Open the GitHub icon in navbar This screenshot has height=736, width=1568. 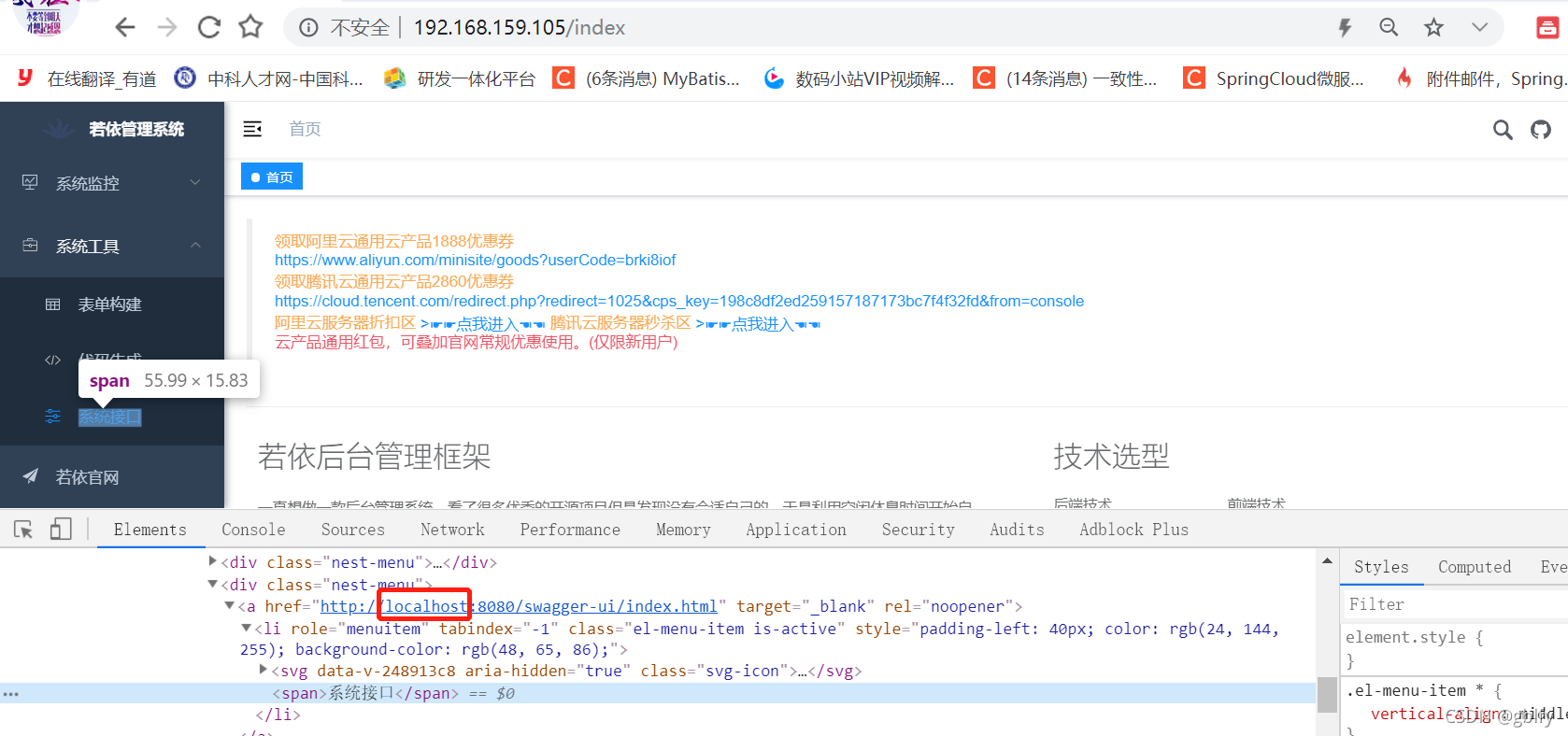[x=1541, y=130]
